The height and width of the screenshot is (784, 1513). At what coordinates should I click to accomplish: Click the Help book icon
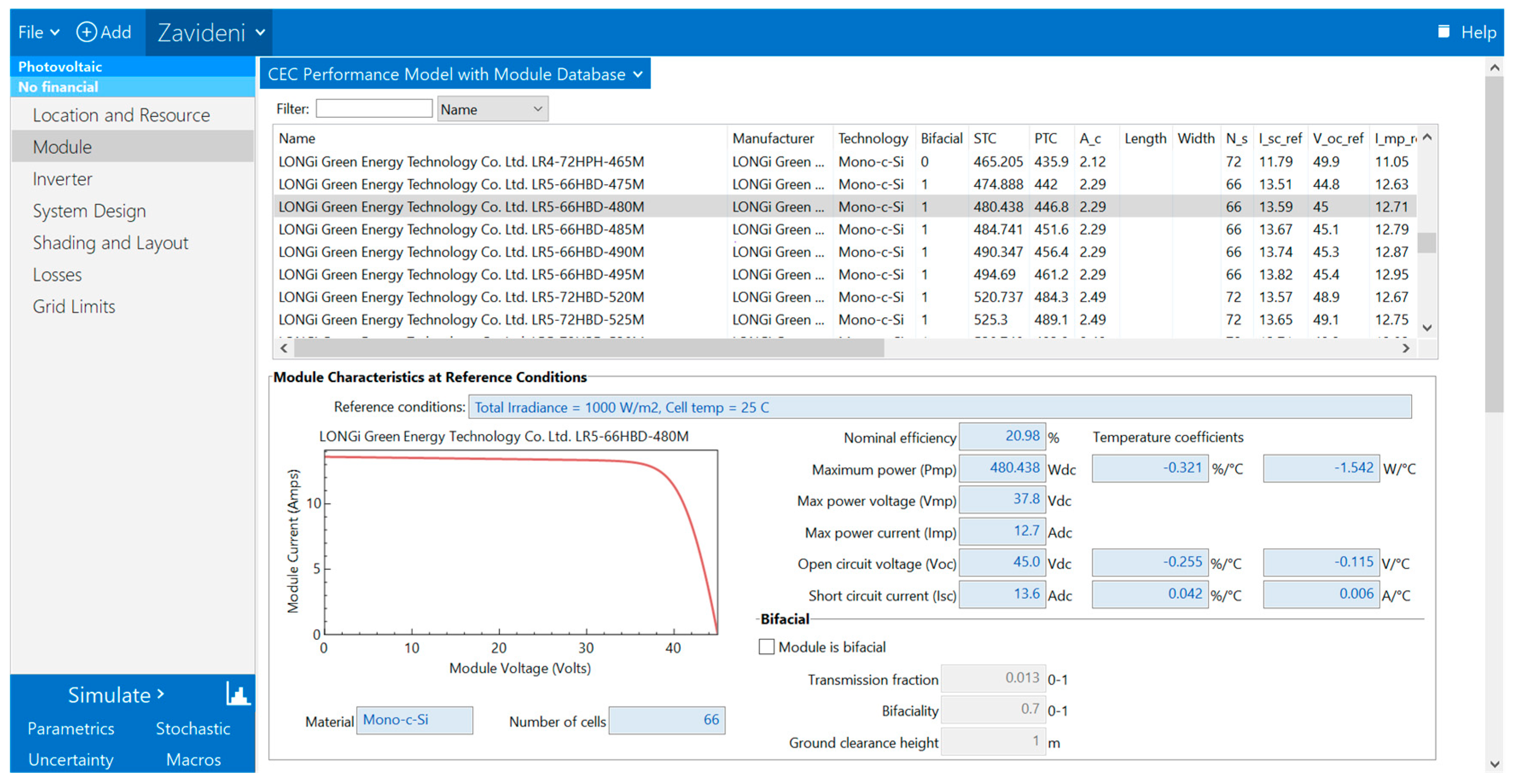[x=1443, y=32]
